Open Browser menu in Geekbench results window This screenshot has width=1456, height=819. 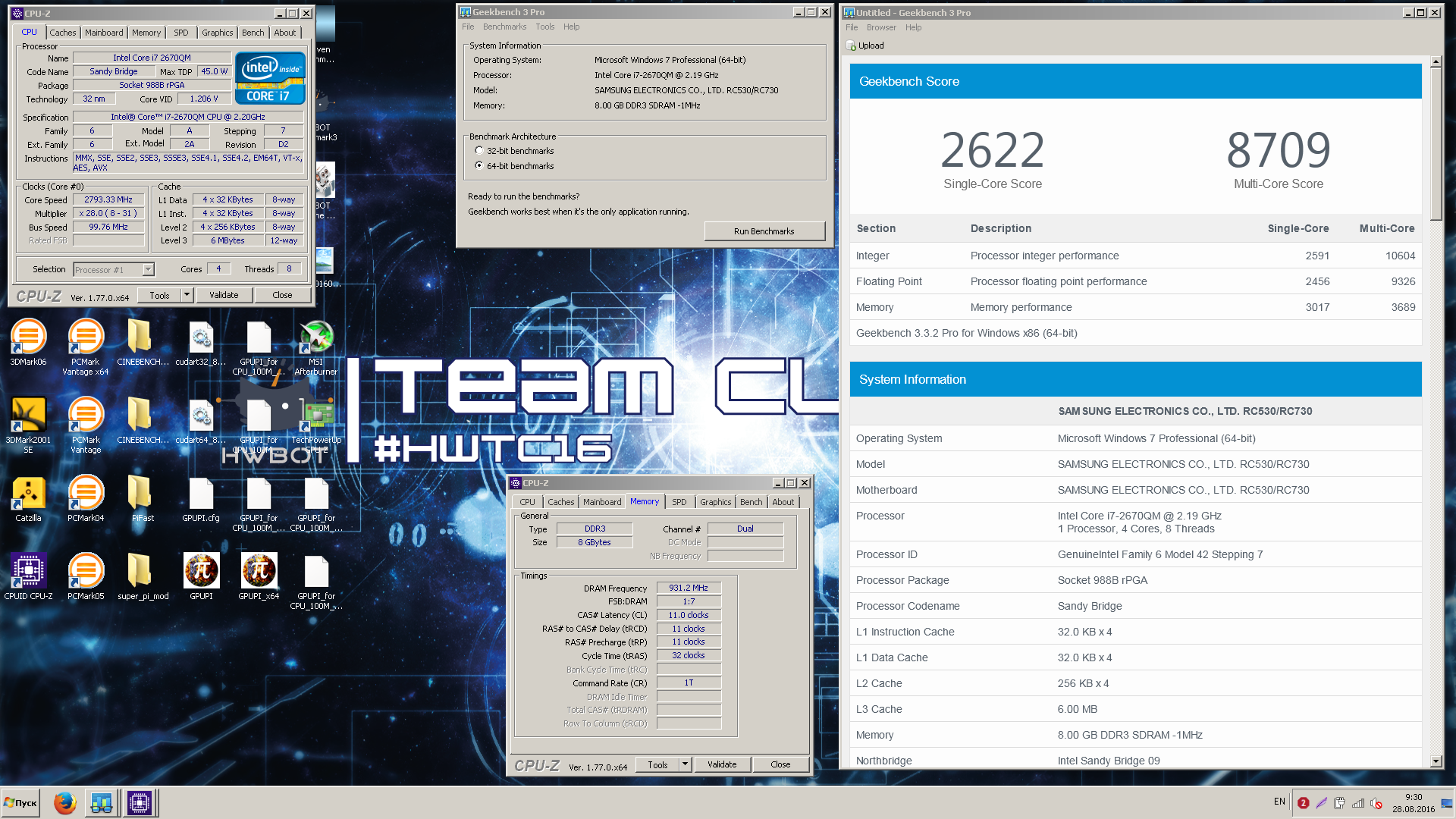[881, 27]
